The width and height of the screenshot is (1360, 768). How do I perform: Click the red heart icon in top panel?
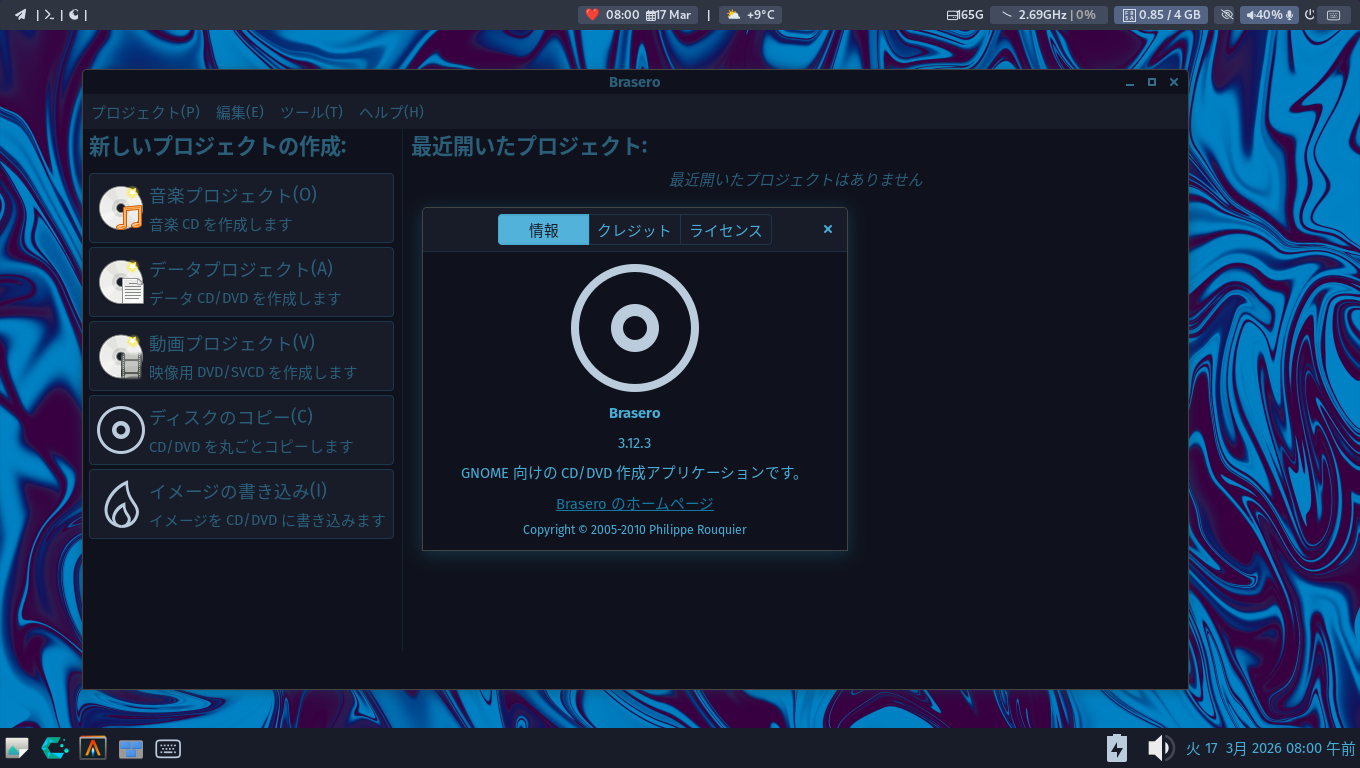pos(592,14)
